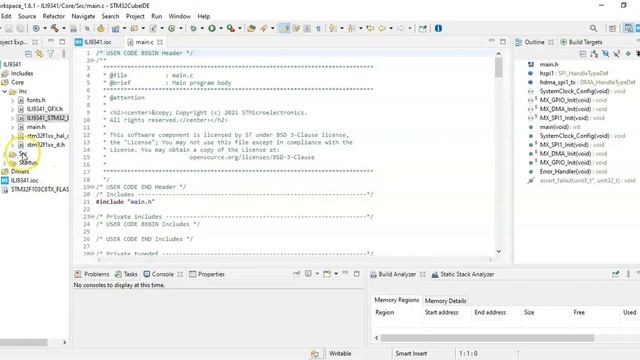The height and width of the screenshot is (360, 640).
Task: Collapse the Inc folder in tree
Action: [4, 91]
